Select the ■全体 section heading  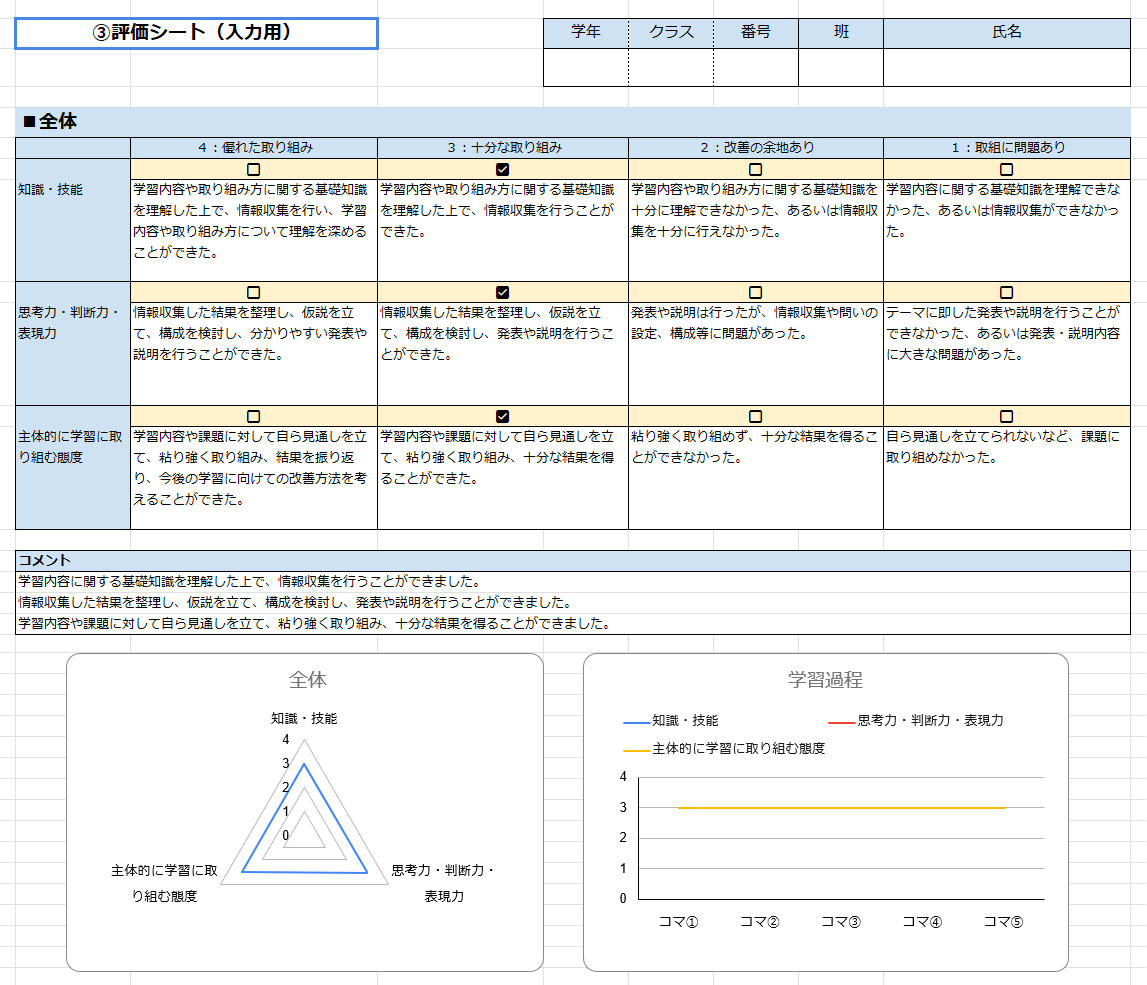573,121
